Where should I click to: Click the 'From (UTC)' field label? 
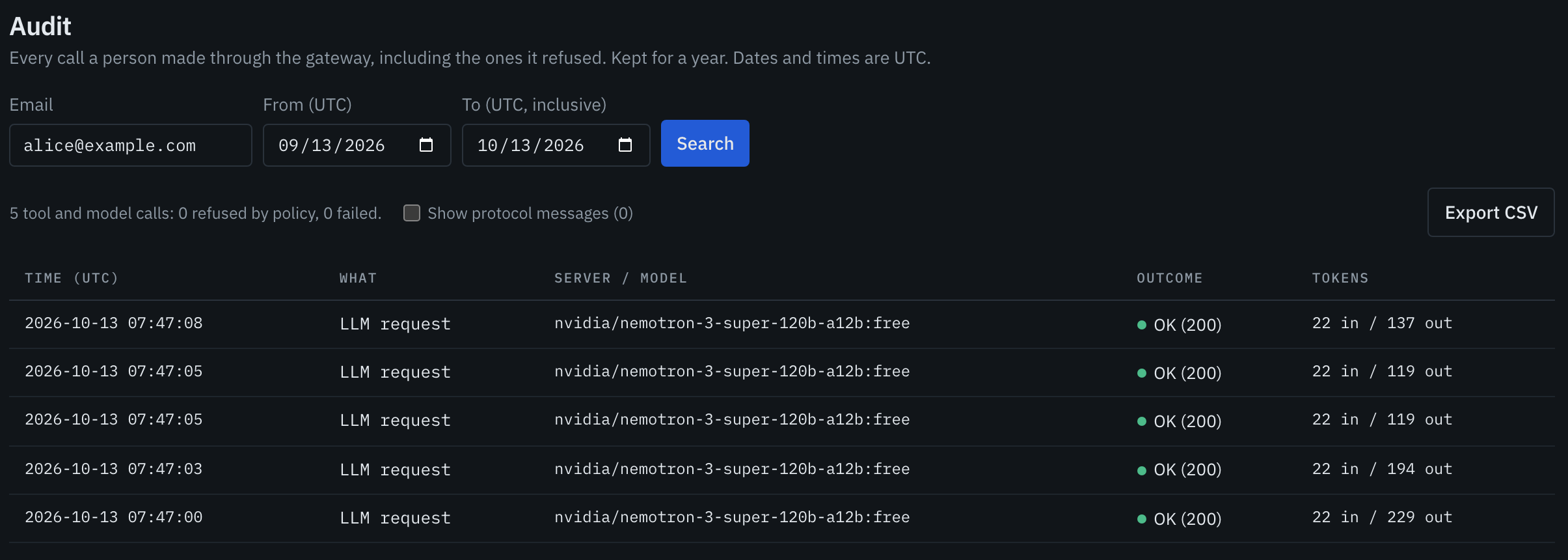[x=307, y=105]
